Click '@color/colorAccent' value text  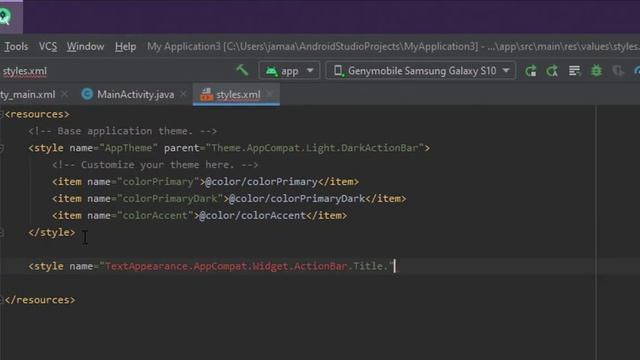pyautogui.click(x=252, y=216)
